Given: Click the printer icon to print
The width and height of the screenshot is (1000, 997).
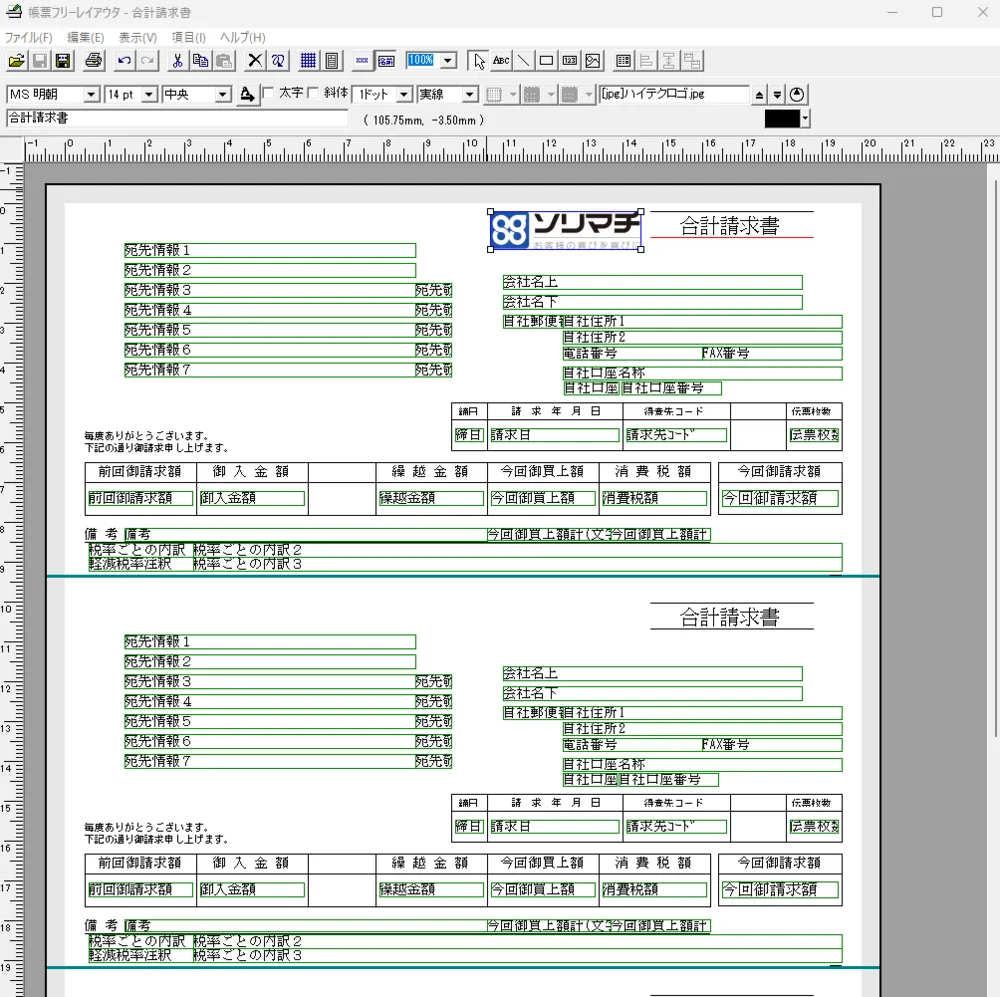Looking at the screenshot, I should (94, 61).
